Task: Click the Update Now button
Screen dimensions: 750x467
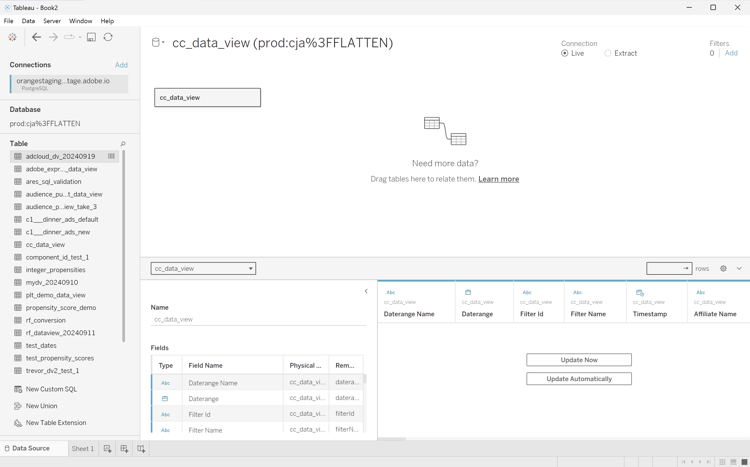Action: click(579, 360)
